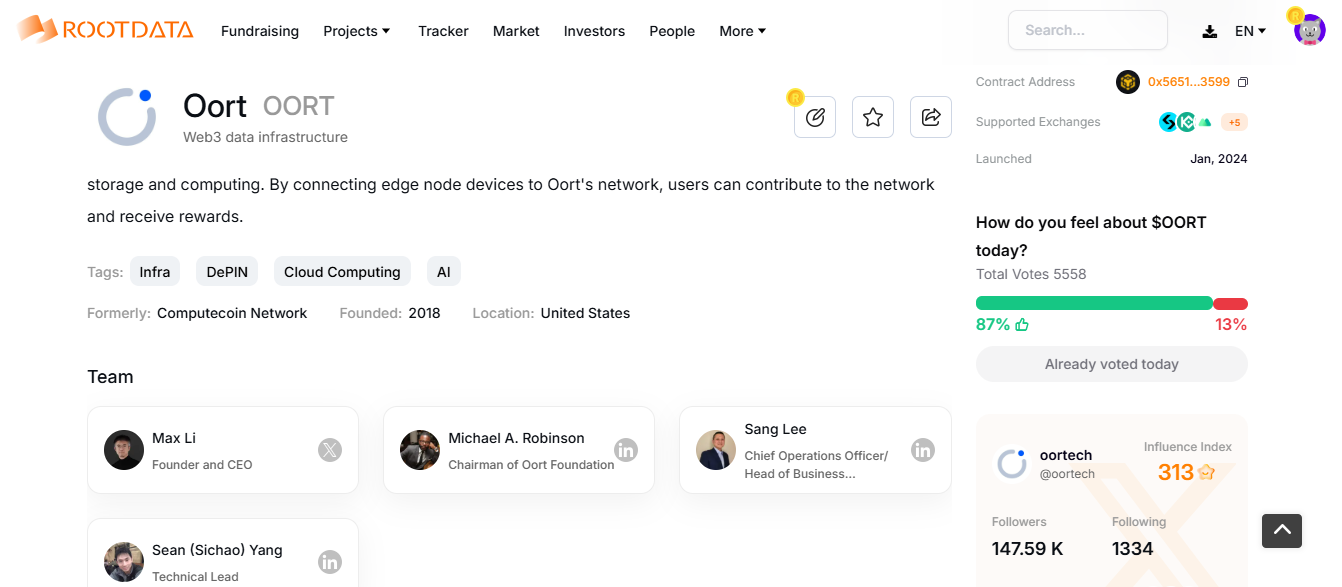Open Max Li's profile photo
This screenshot has width=1342, height=587.
pos(124,450)
